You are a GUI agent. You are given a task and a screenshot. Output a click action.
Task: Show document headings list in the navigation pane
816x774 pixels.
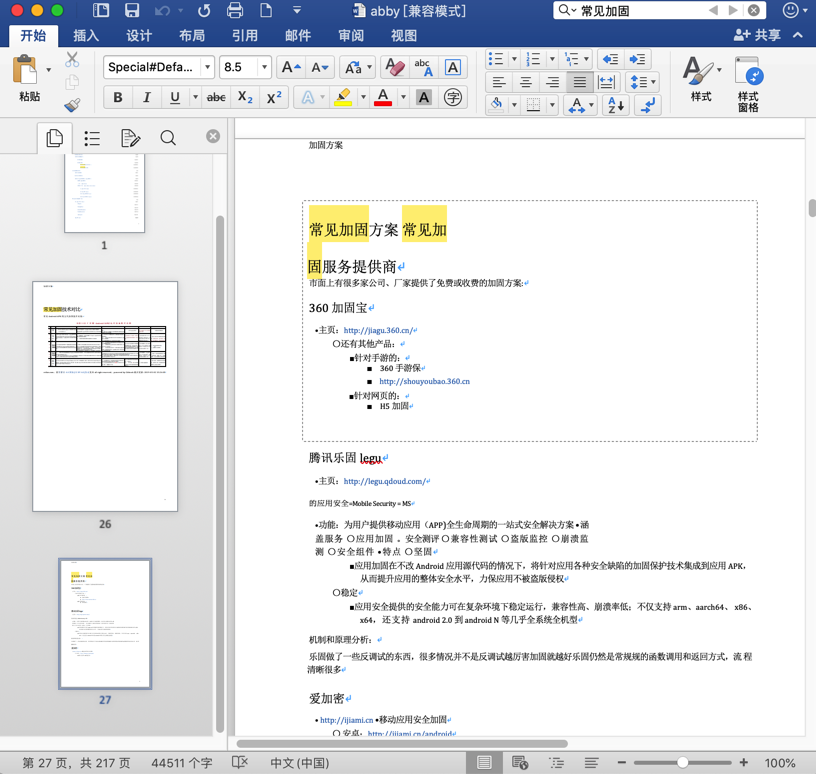92,138
